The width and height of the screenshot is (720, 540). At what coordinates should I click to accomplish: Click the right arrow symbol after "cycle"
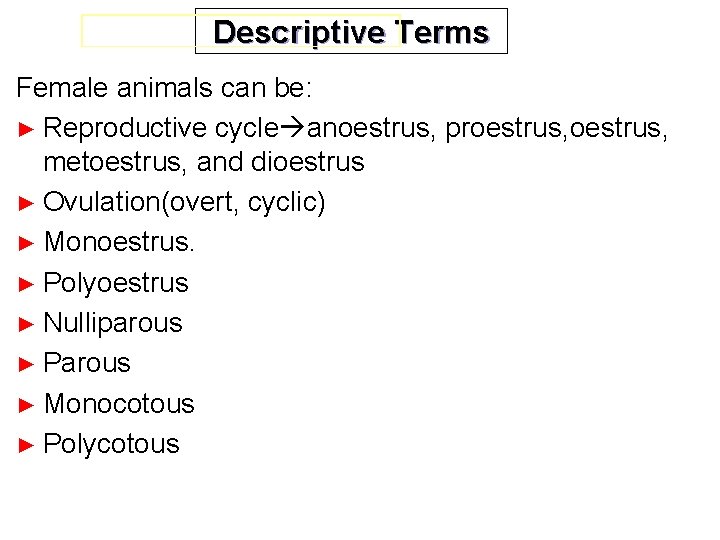[293, 129]
